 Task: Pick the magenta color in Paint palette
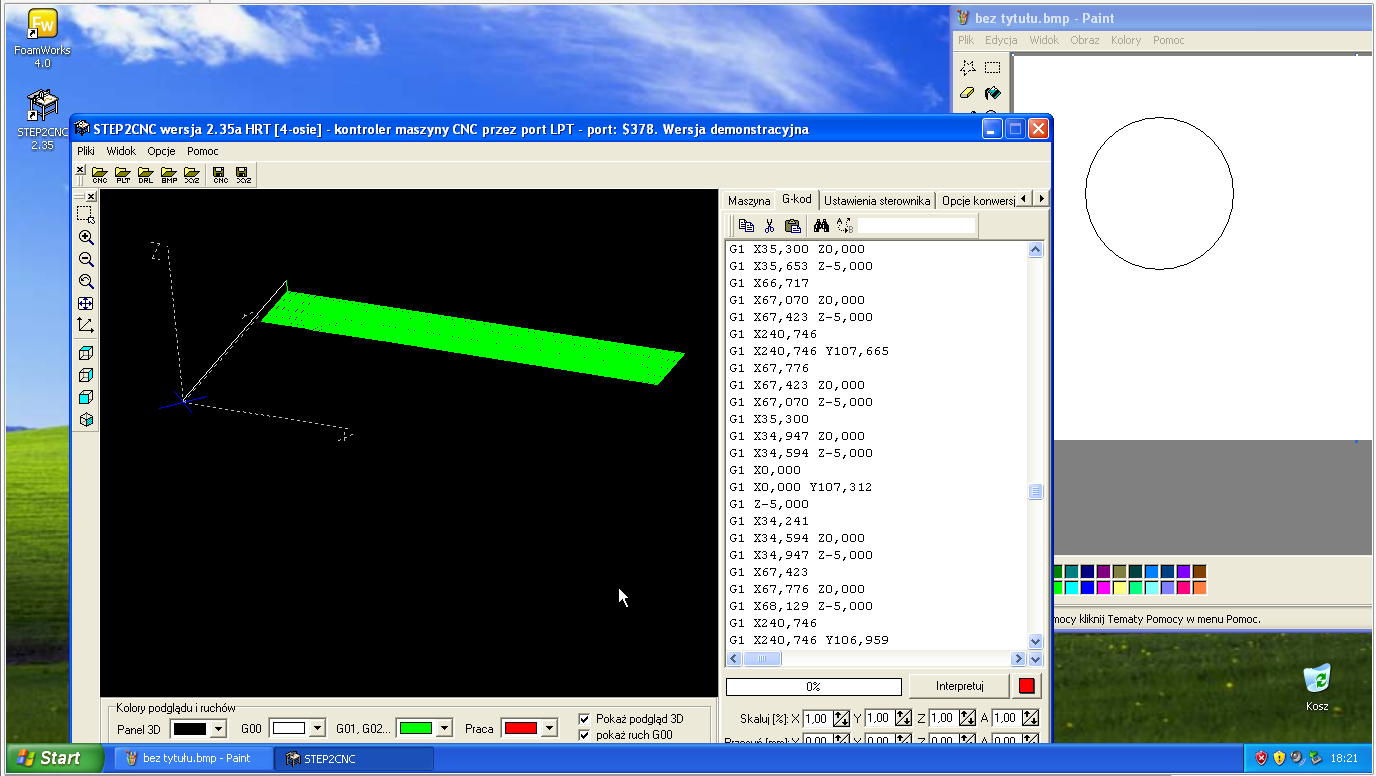1103,588
